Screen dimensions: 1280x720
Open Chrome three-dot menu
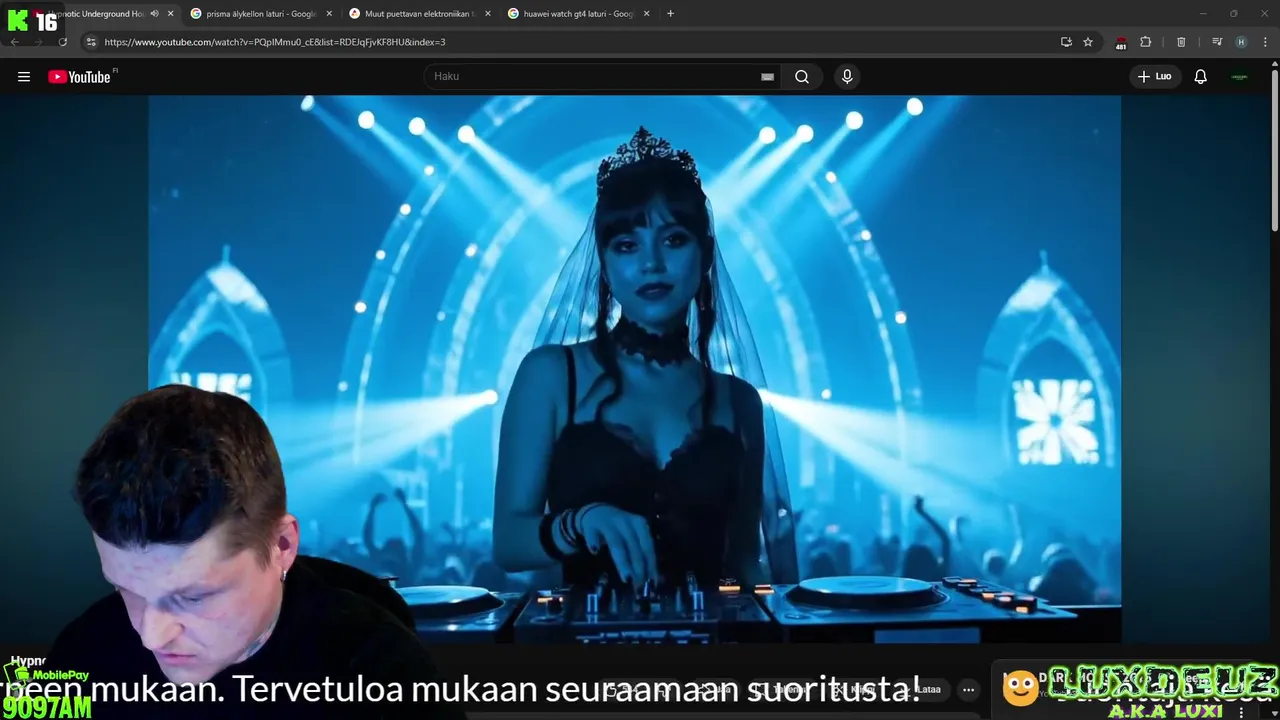pos(1266,42)
